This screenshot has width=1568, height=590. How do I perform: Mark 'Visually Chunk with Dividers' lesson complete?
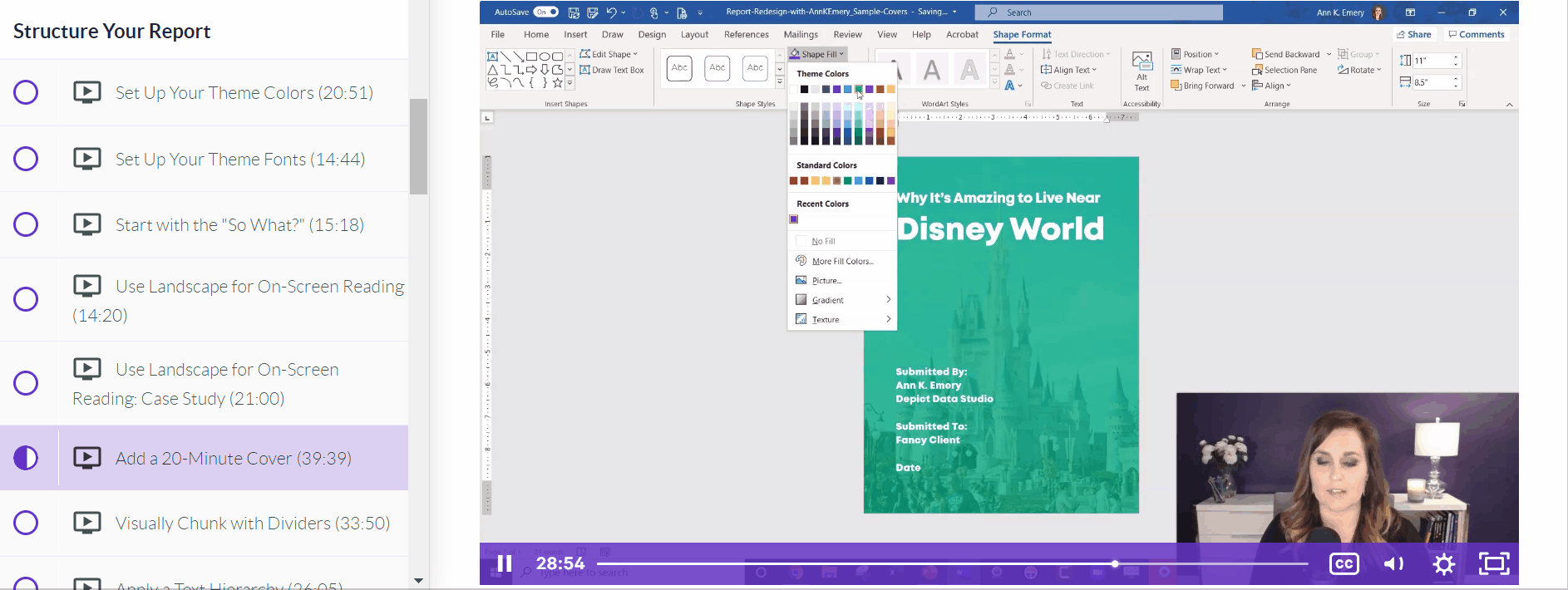click(x=26, y=523)
